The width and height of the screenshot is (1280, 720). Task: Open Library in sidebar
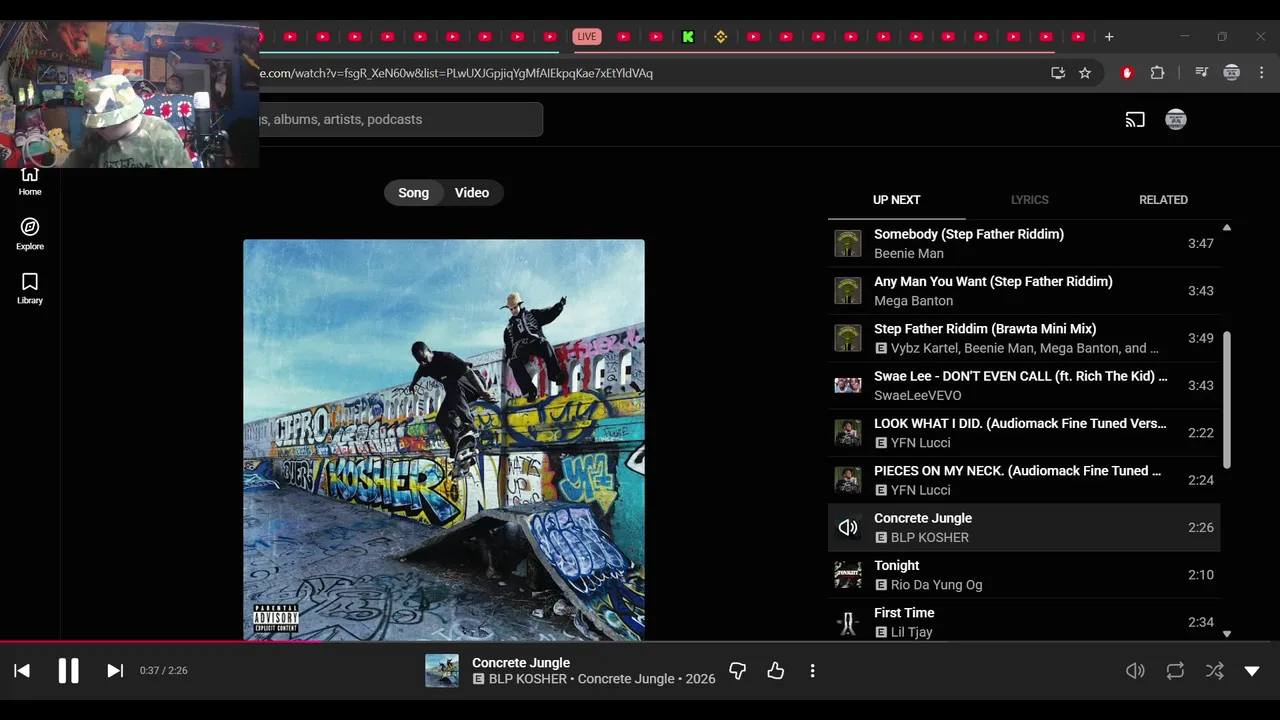[x=30, y=289]
